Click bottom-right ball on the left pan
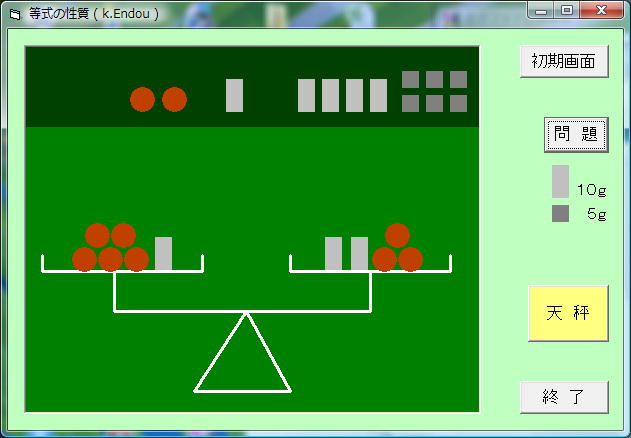This screenshot has height=438, width=631. click(x=136, y=259)
